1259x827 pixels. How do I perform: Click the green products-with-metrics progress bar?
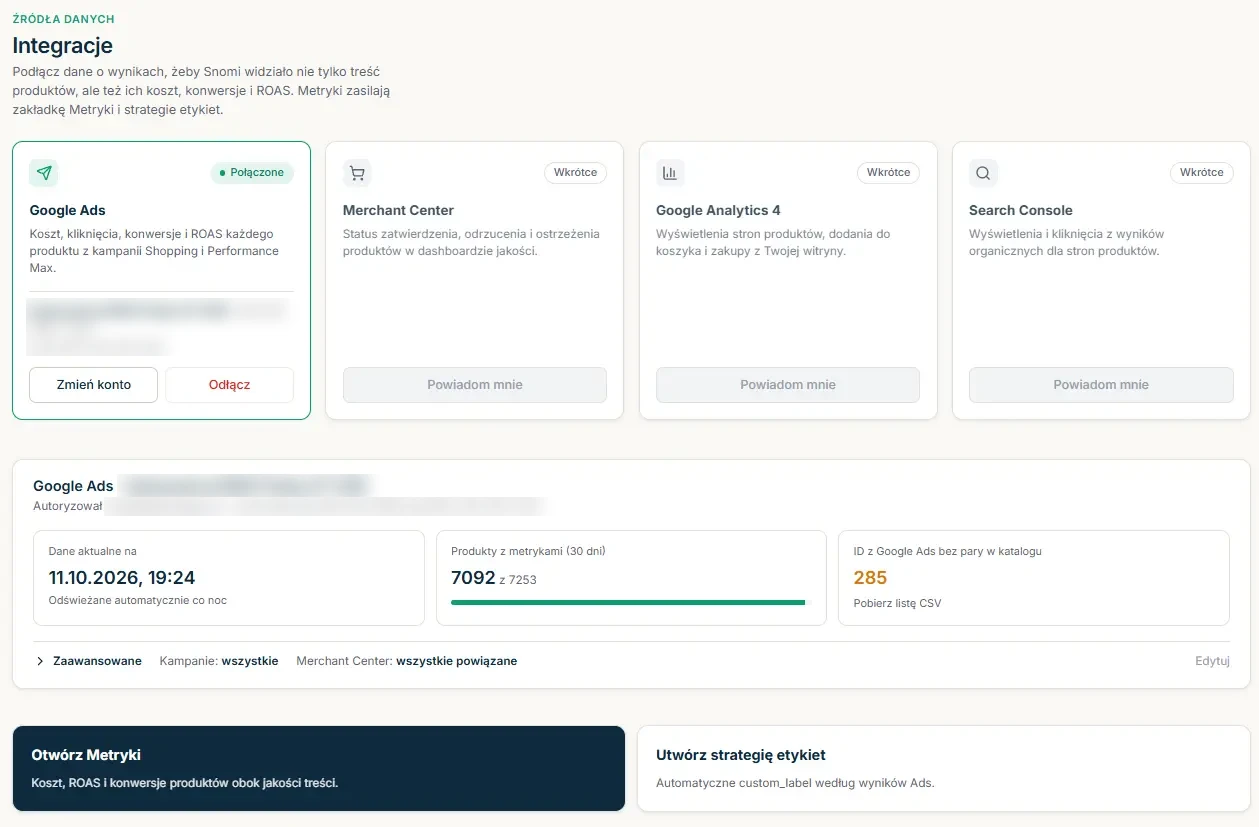click(628, 602)
